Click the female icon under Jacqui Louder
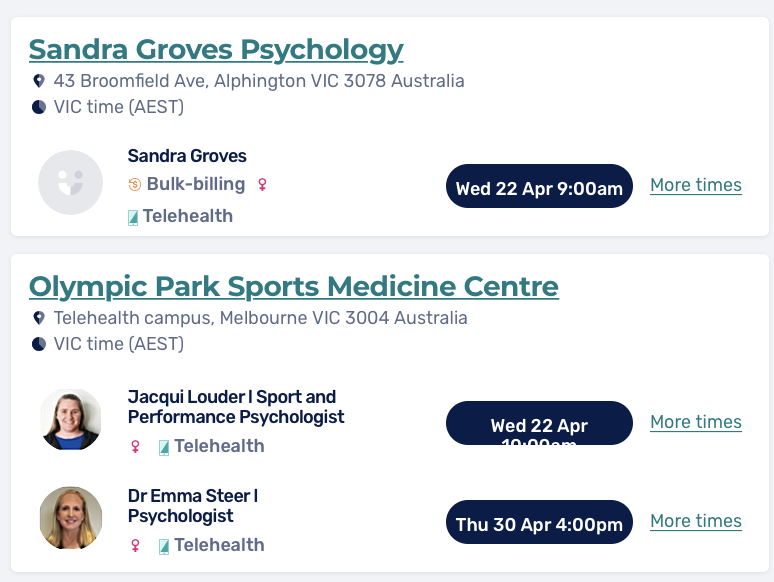774x582 pixels. (135, 446)
